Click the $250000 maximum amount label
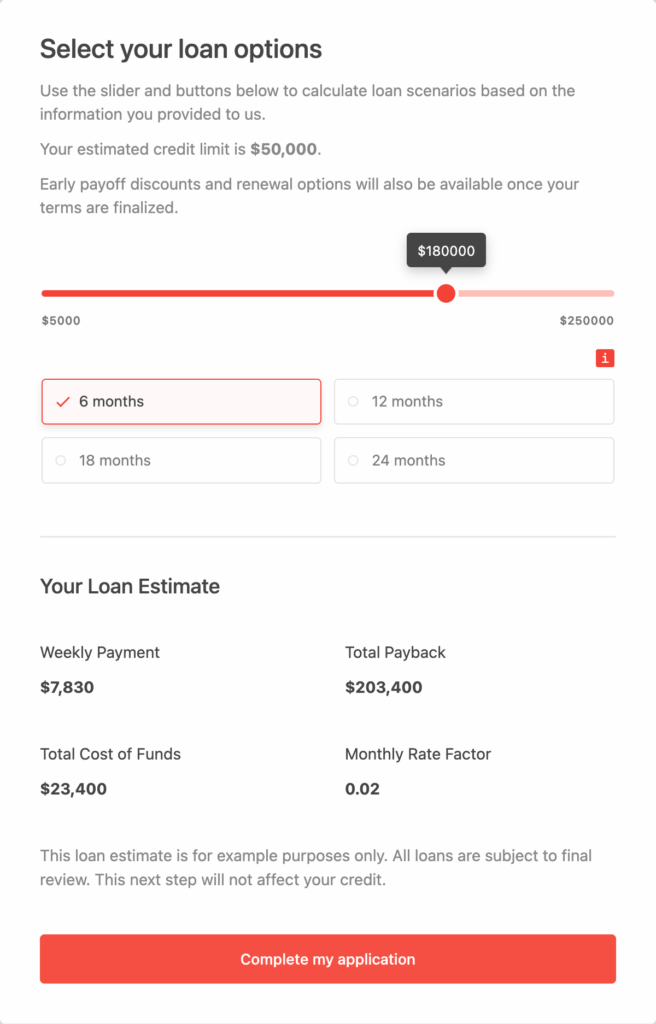This screenshot has height=1024, width=656. click(x=587, y=321)
